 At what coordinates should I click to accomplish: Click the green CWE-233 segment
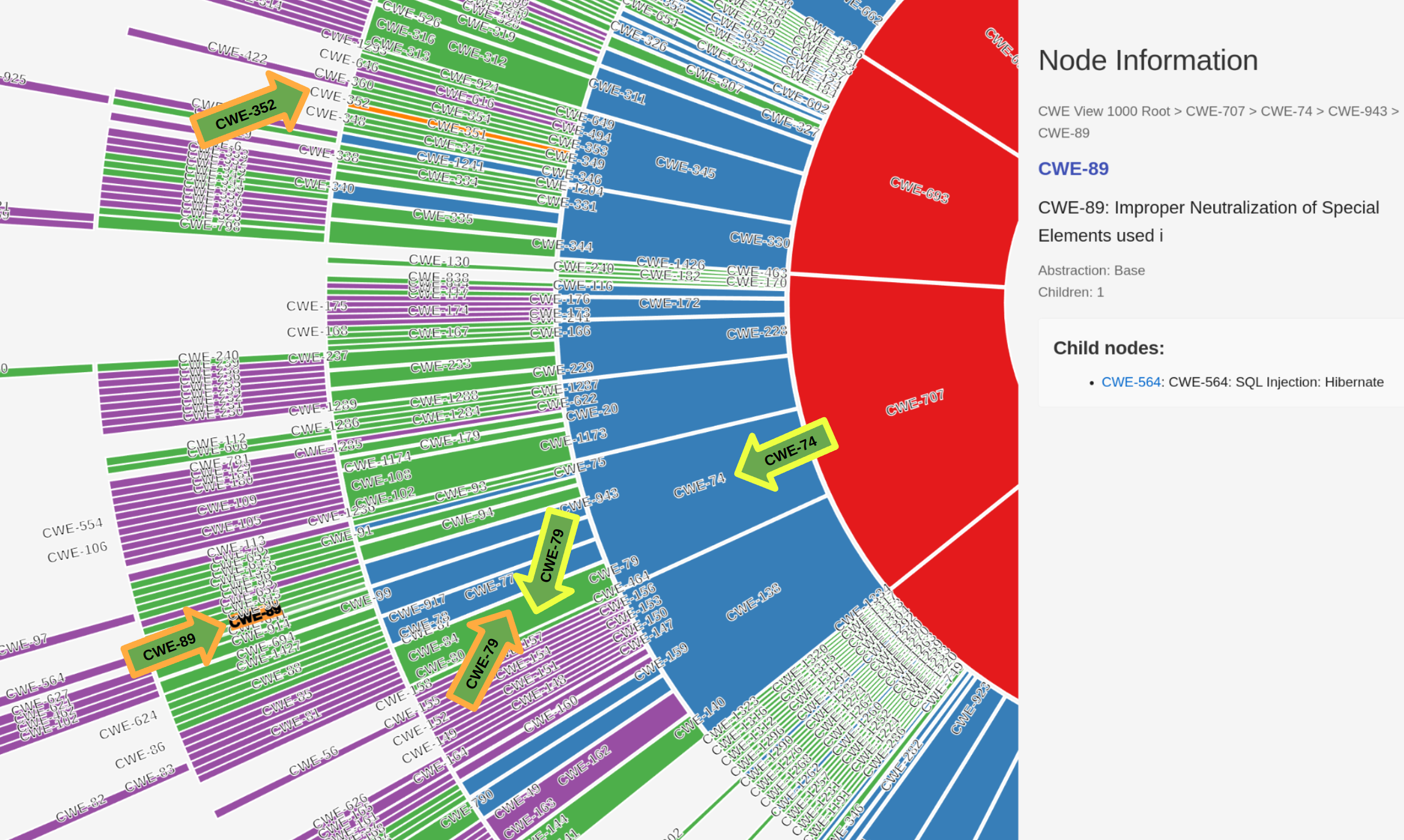(x=441, y=365)
